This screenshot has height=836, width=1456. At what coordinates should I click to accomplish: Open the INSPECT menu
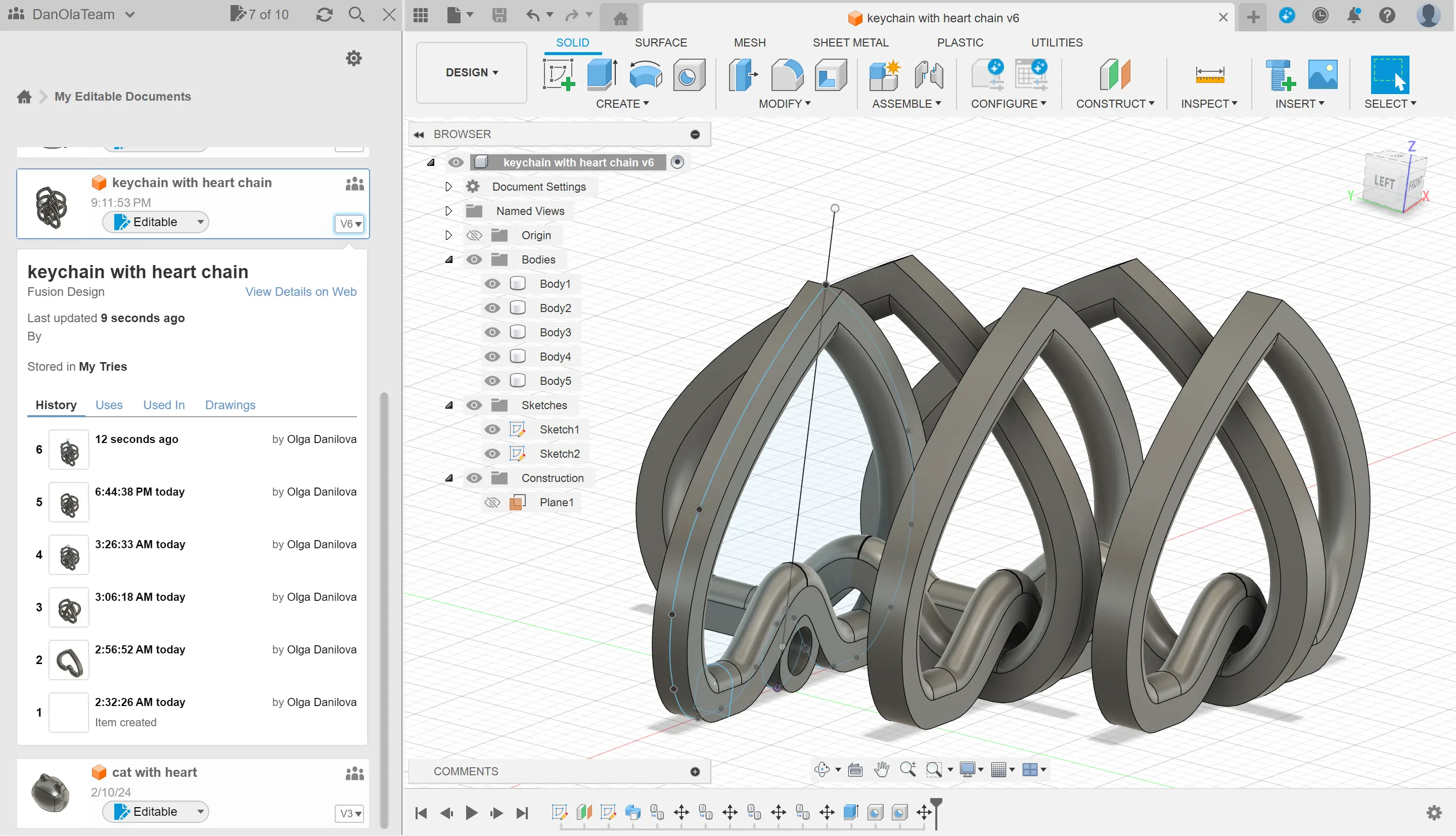tap(1209, 104)
